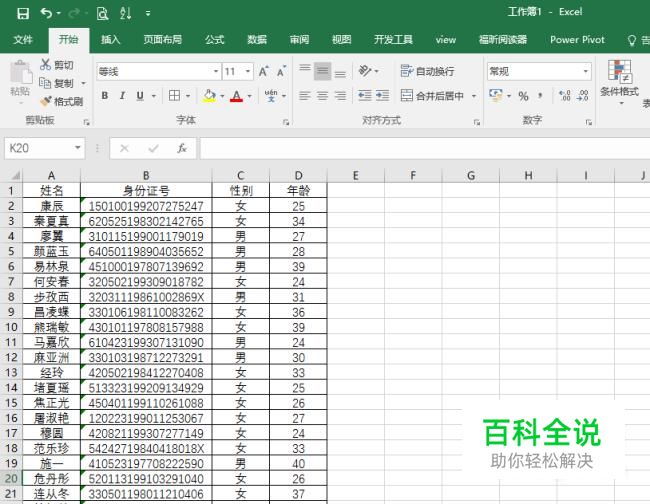Screen dimensions: 650x504
Task: Open the 字体 font dialog launcher
Action: (x=286, y=122)
